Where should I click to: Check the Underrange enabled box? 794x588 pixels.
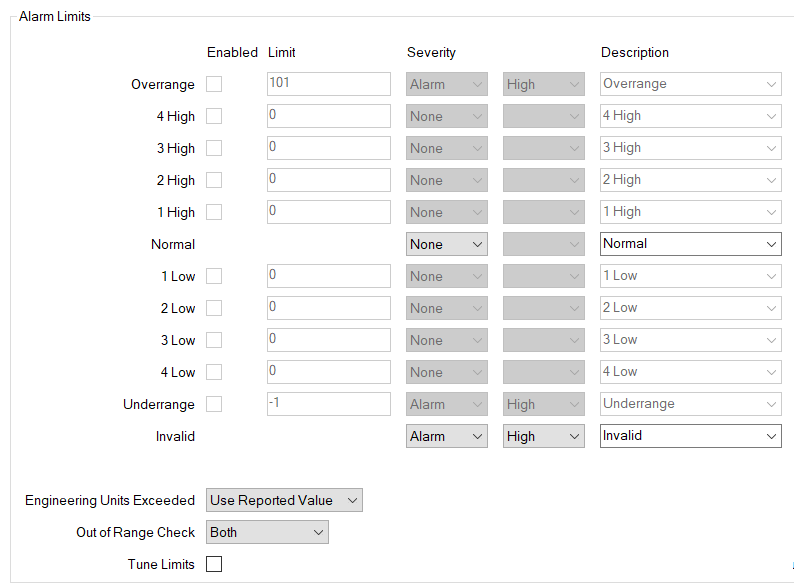[214, 404]
